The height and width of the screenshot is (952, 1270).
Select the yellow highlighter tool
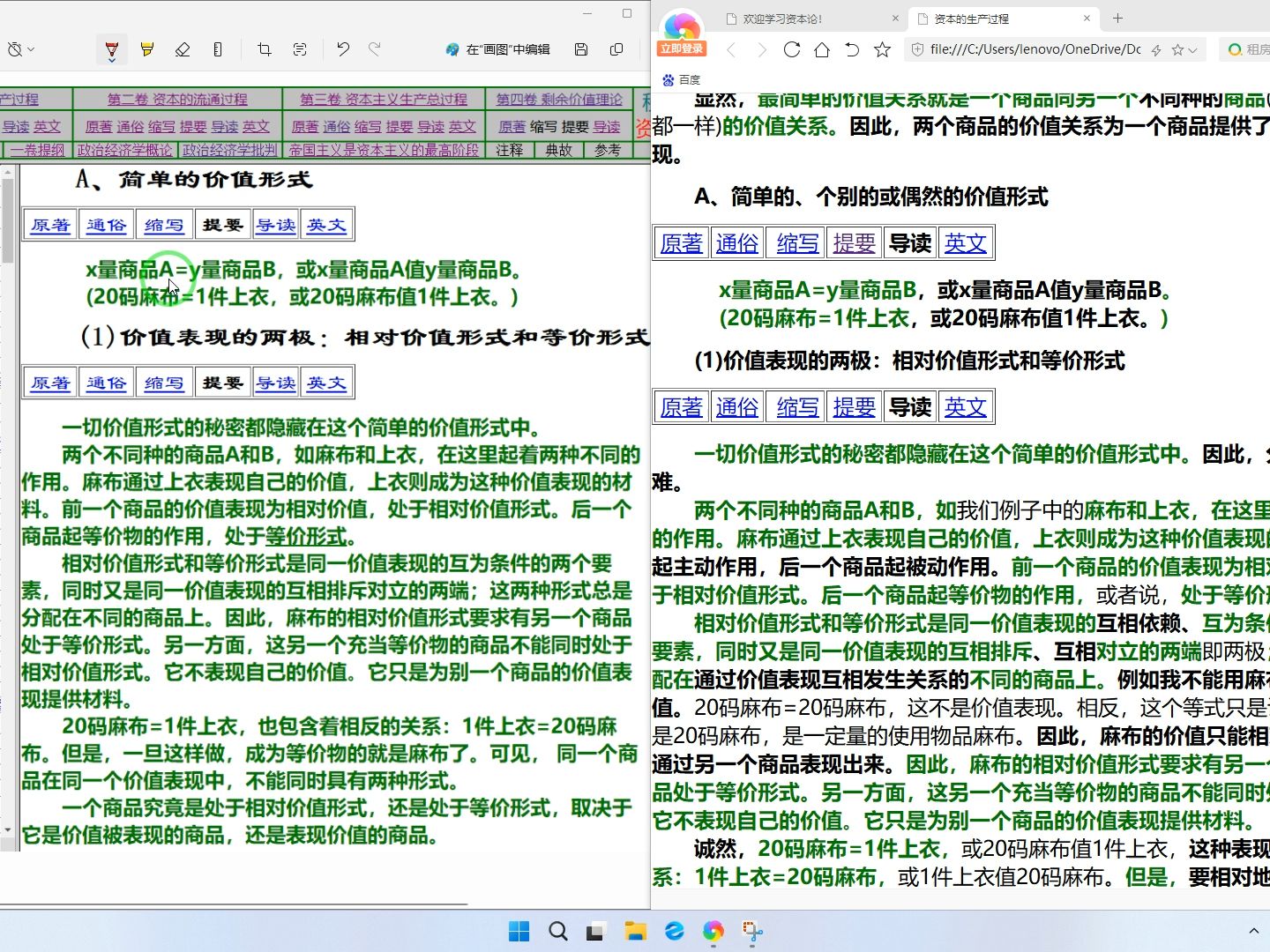tap(147, 49)
